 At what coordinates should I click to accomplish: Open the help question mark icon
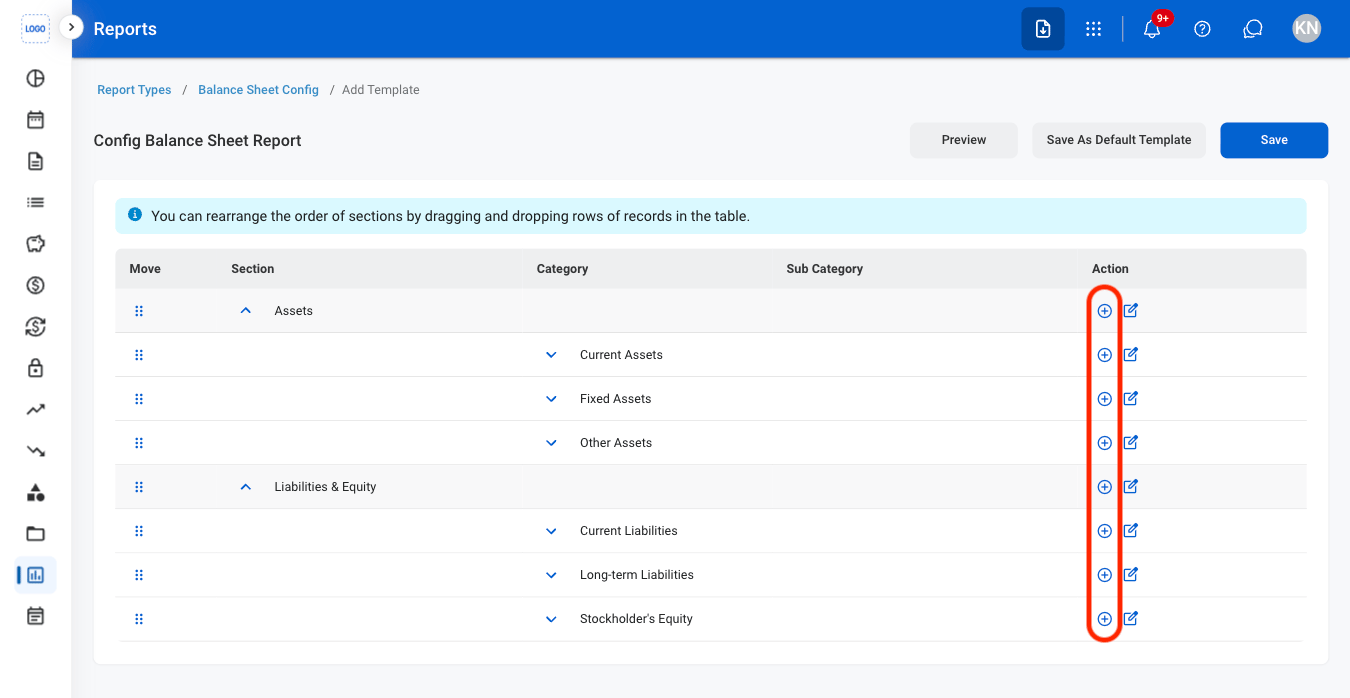1203,29
